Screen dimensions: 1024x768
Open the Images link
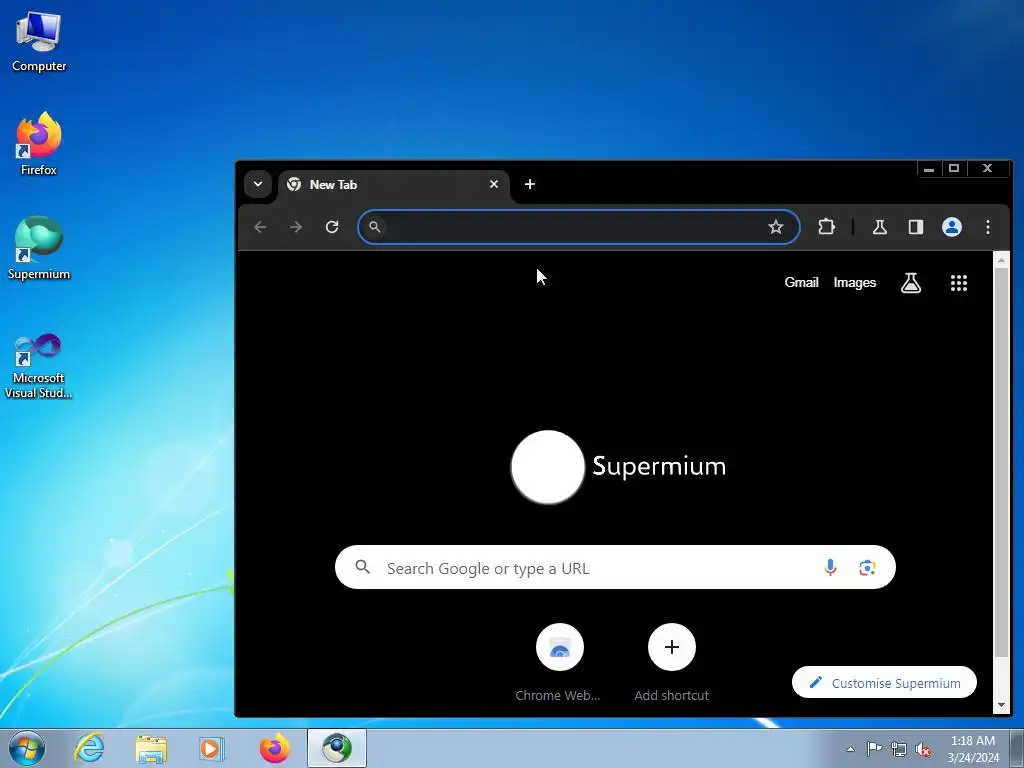[854, 283]
